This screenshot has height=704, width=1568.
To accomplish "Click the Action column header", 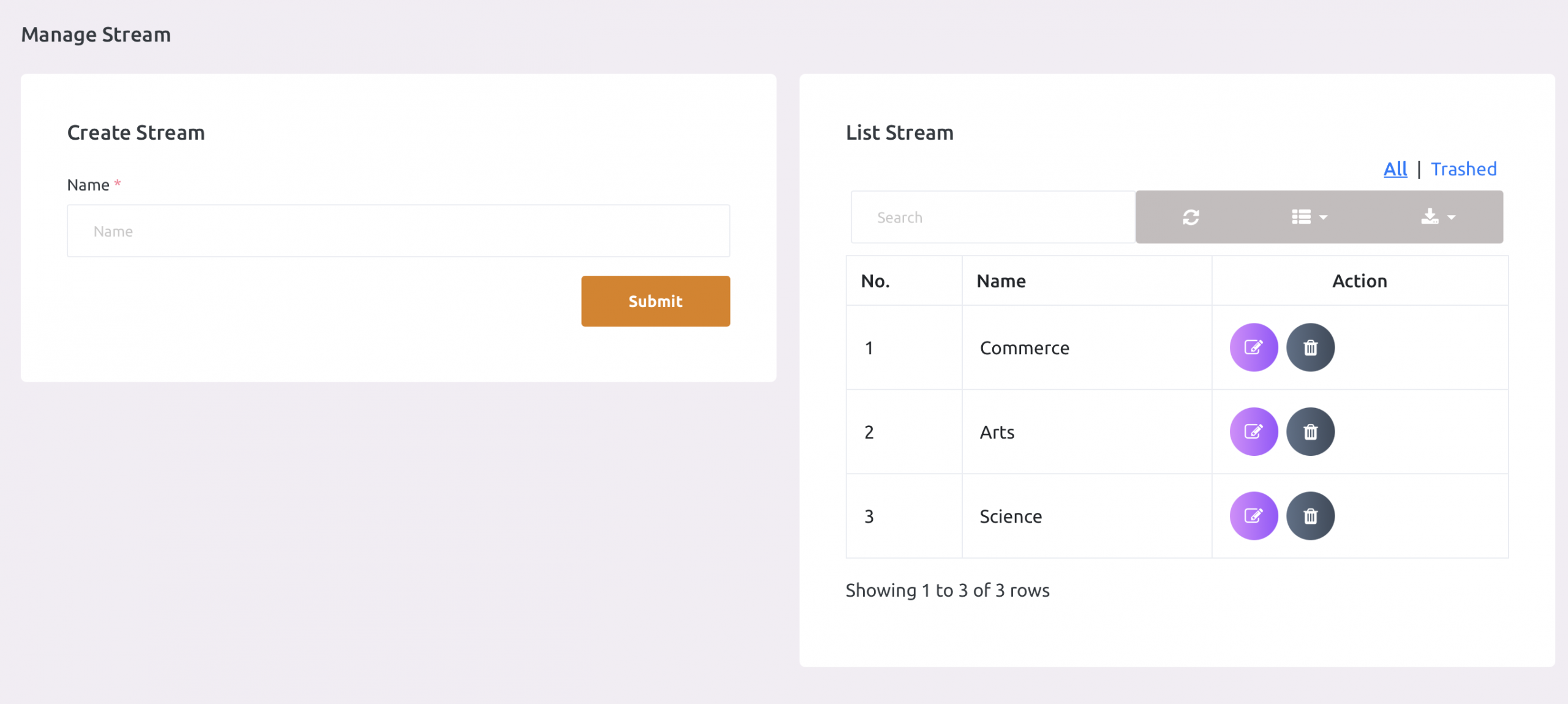I will (x=1359, y=281).
